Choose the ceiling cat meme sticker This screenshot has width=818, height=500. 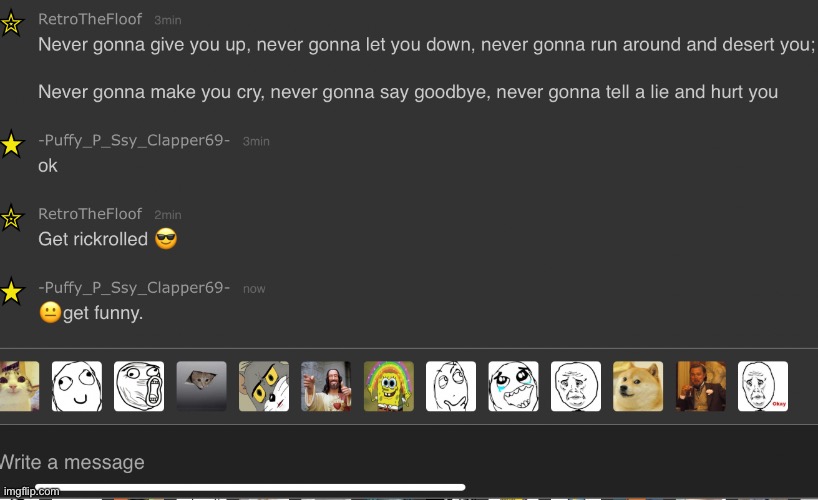[x=201, y=386]
